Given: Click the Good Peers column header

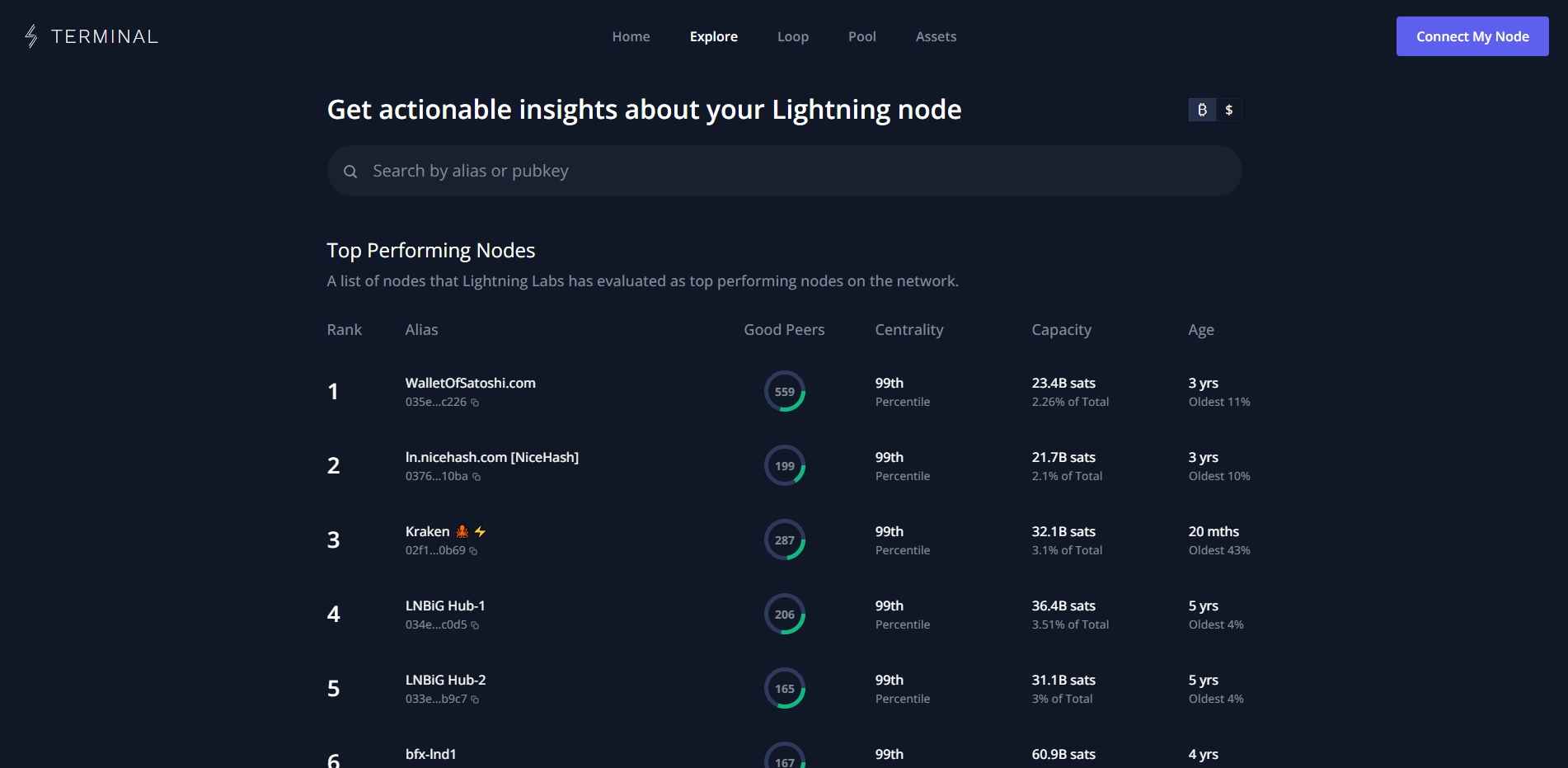Looking at the screenshot, I should [x=784, y=329].
